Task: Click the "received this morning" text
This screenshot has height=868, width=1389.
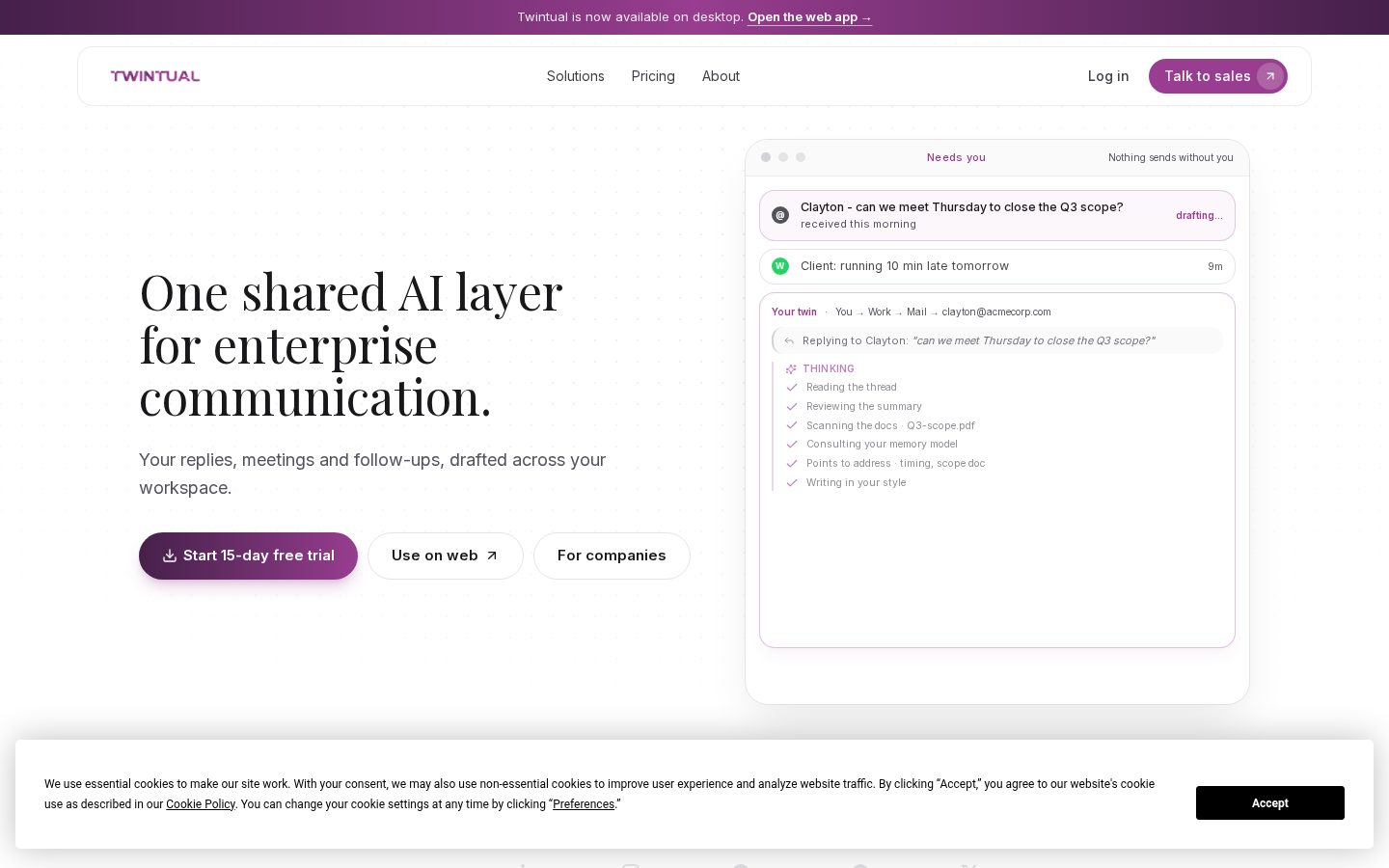Action: tap(858, 224)
